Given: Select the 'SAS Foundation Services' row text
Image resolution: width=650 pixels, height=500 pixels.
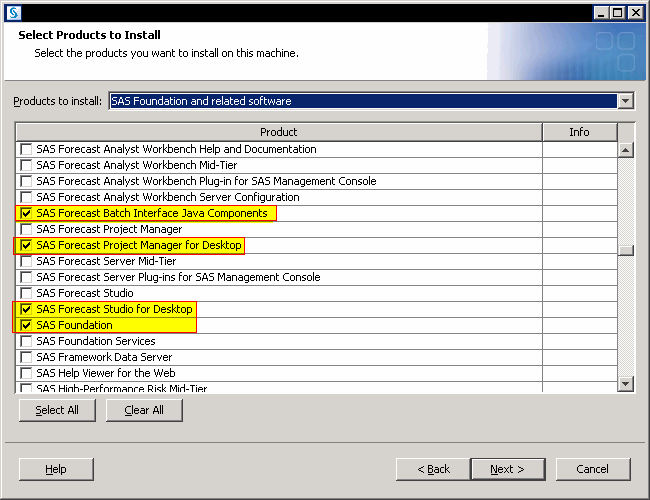Looking at the screenshot, I should (96, 341).
